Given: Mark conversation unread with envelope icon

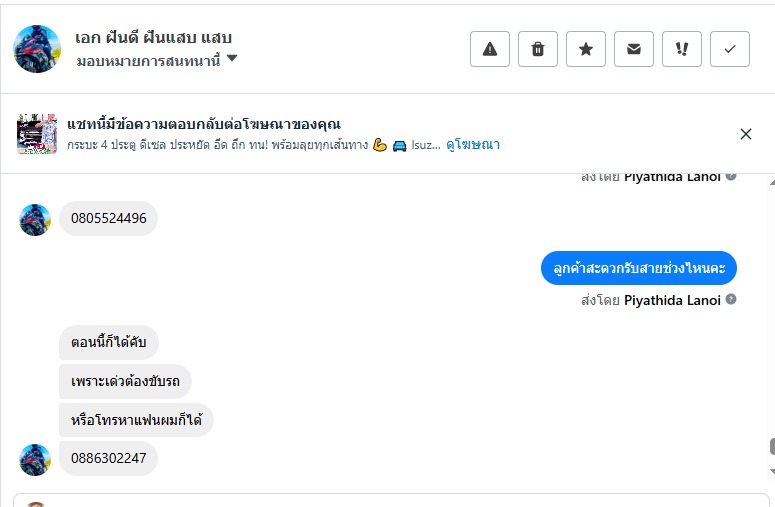Looking at the screenshot, I should pyautogui.click(x=634, y=49).
